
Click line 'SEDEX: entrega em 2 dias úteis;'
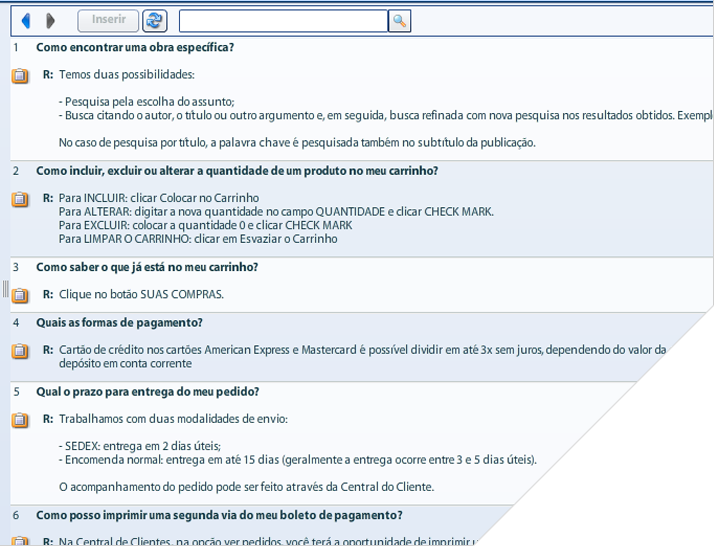[140, 446]
